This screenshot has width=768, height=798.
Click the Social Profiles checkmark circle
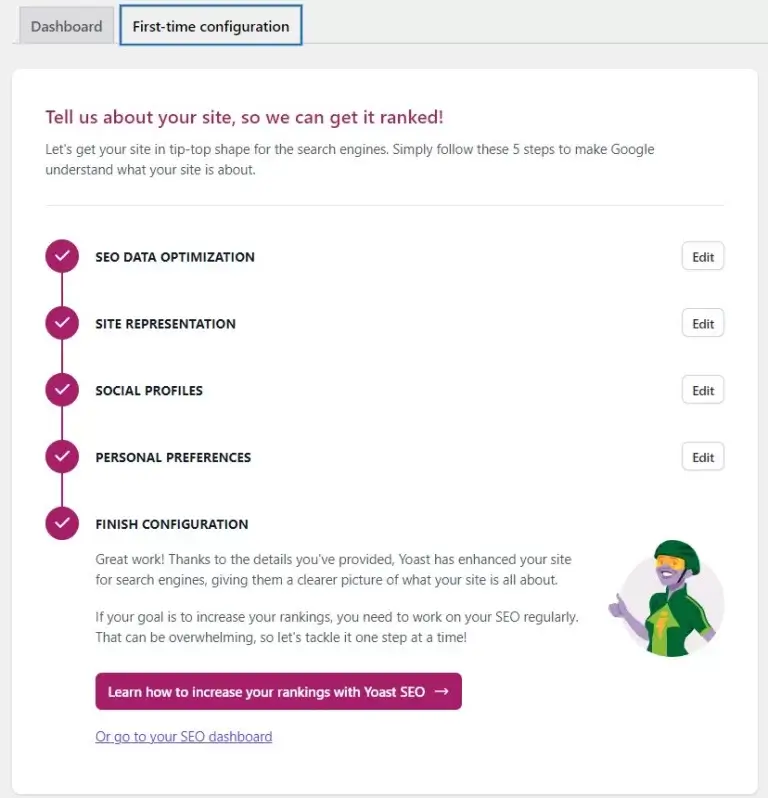click(x=62, y=390)
